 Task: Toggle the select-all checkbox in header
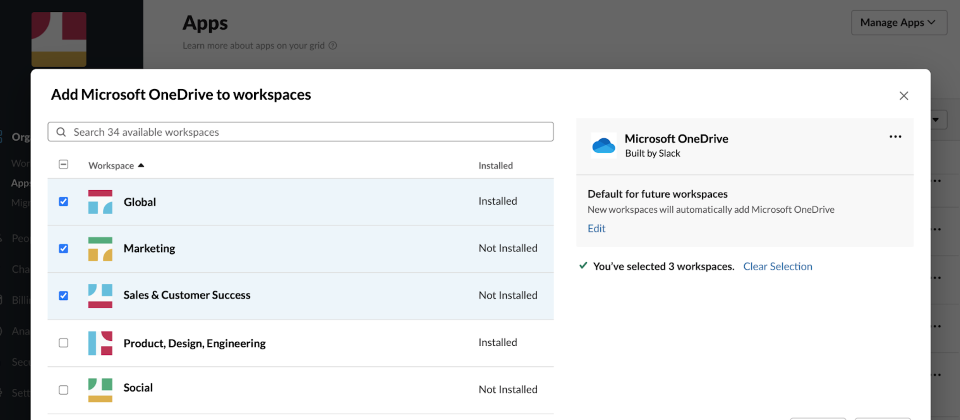click(x=64, y=165)
